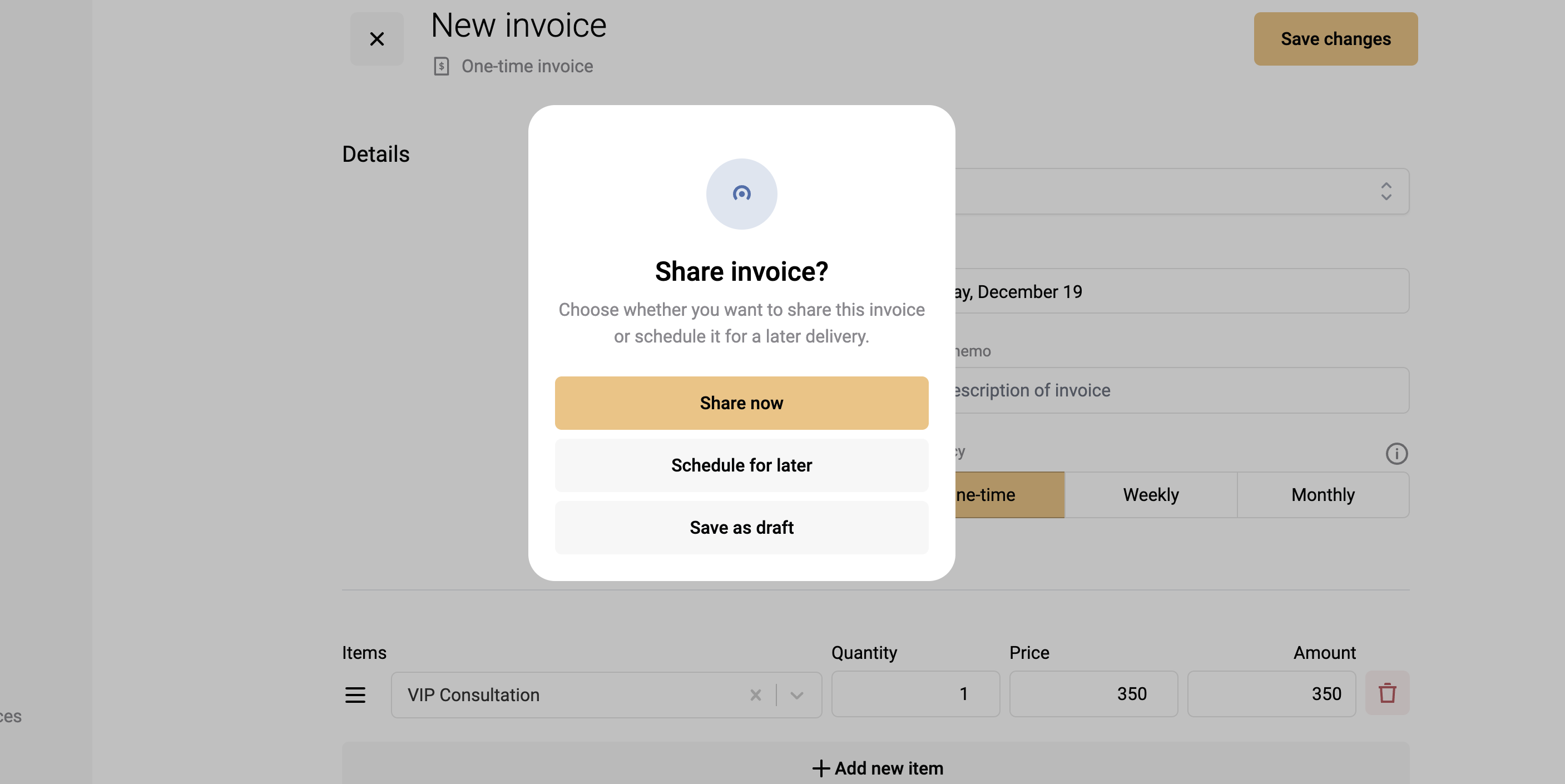Click the Quantity input field
Image resolution: width=1565 pixels, height=784 pixels.
click(x=915, y=693)
